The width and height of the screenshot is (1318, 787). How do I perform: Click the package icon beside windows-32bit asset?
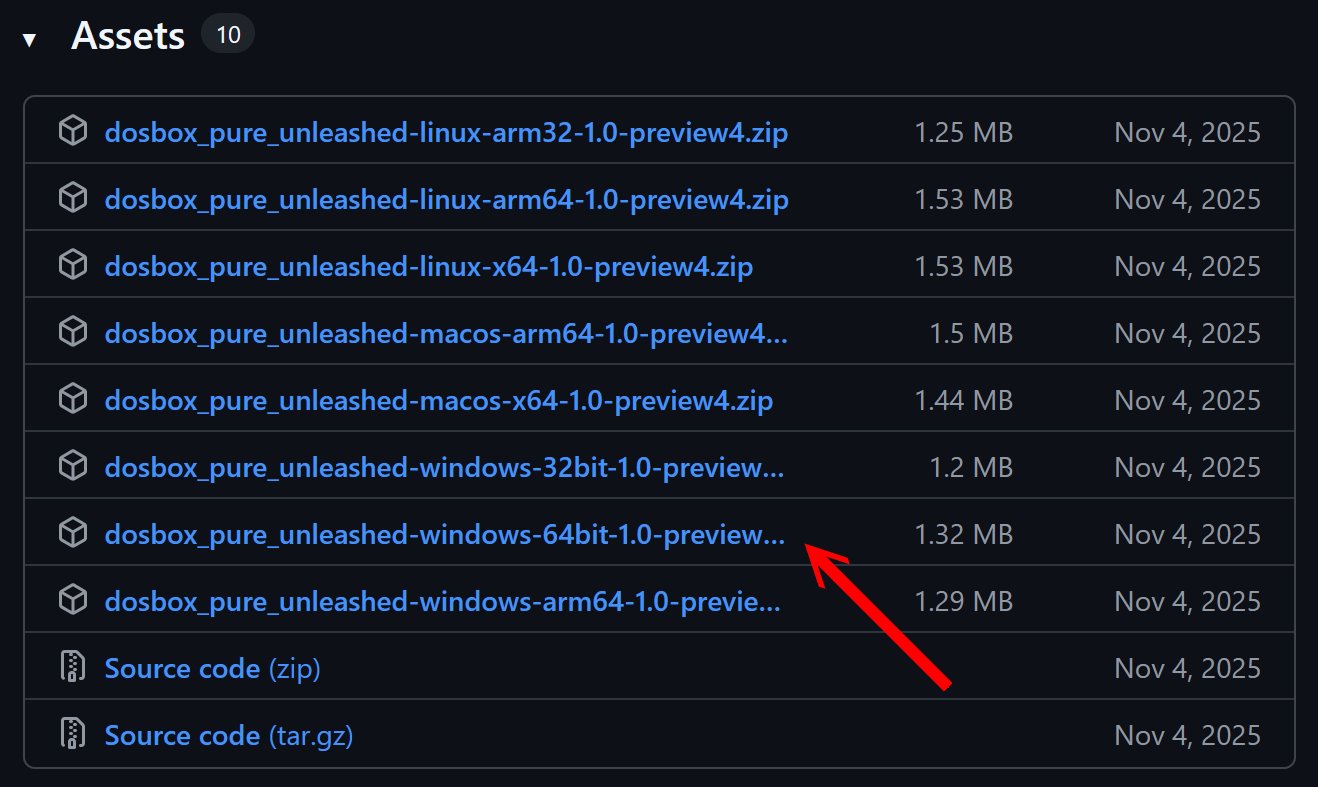[72, 466]
